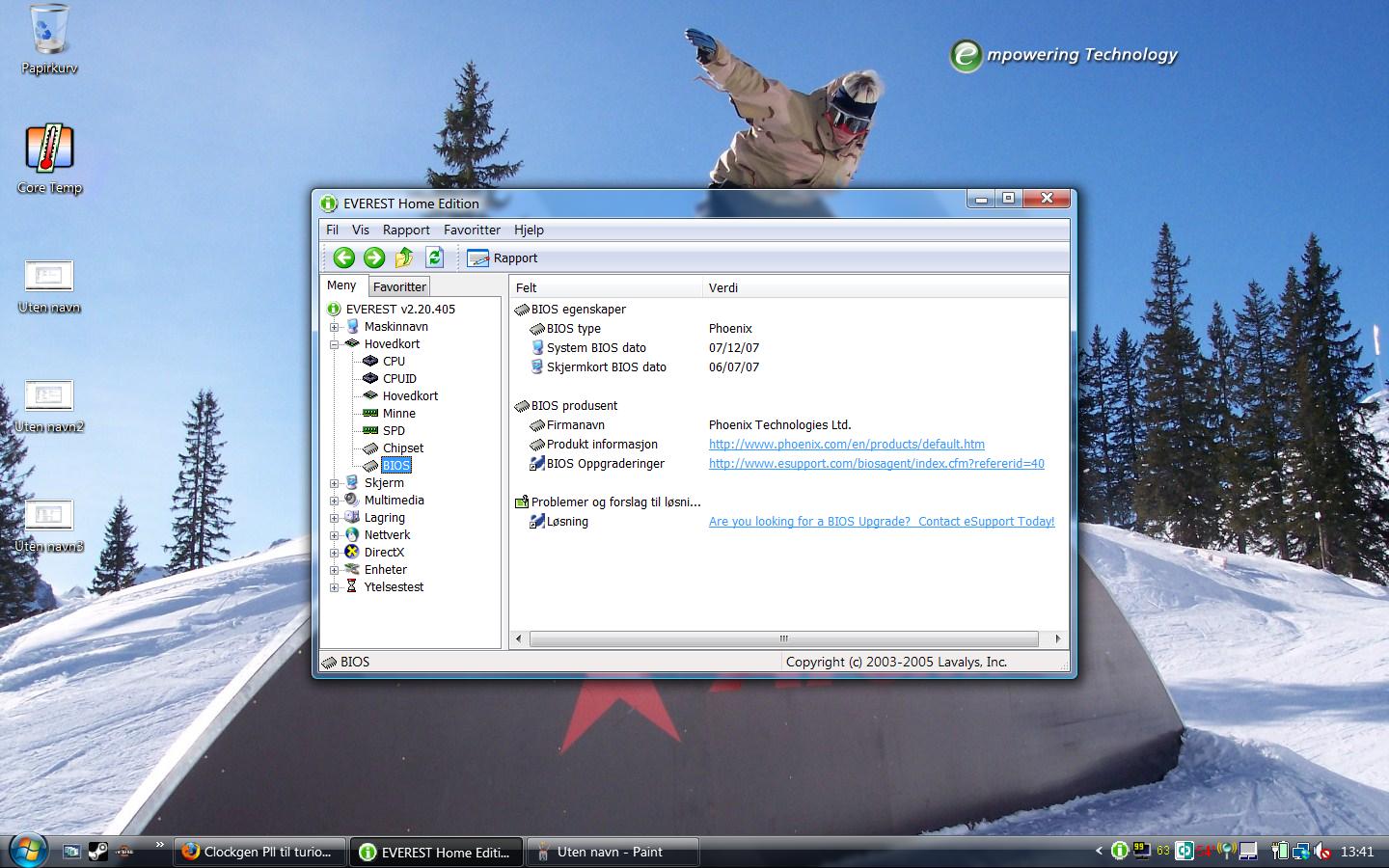
Task: Open the Rapport menu in menu bar
Action: click(x=406, y=230)
